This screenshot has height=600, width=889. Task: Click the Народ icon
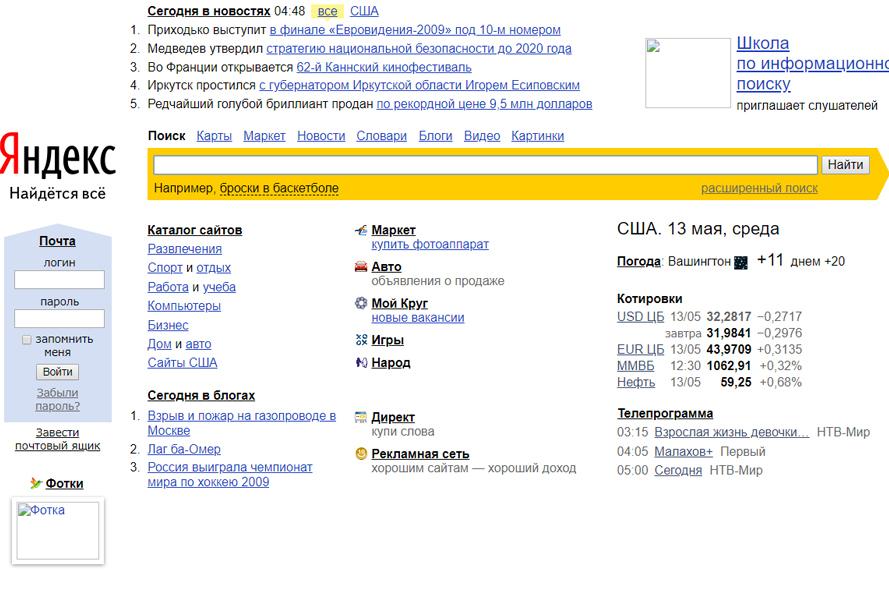361,363
